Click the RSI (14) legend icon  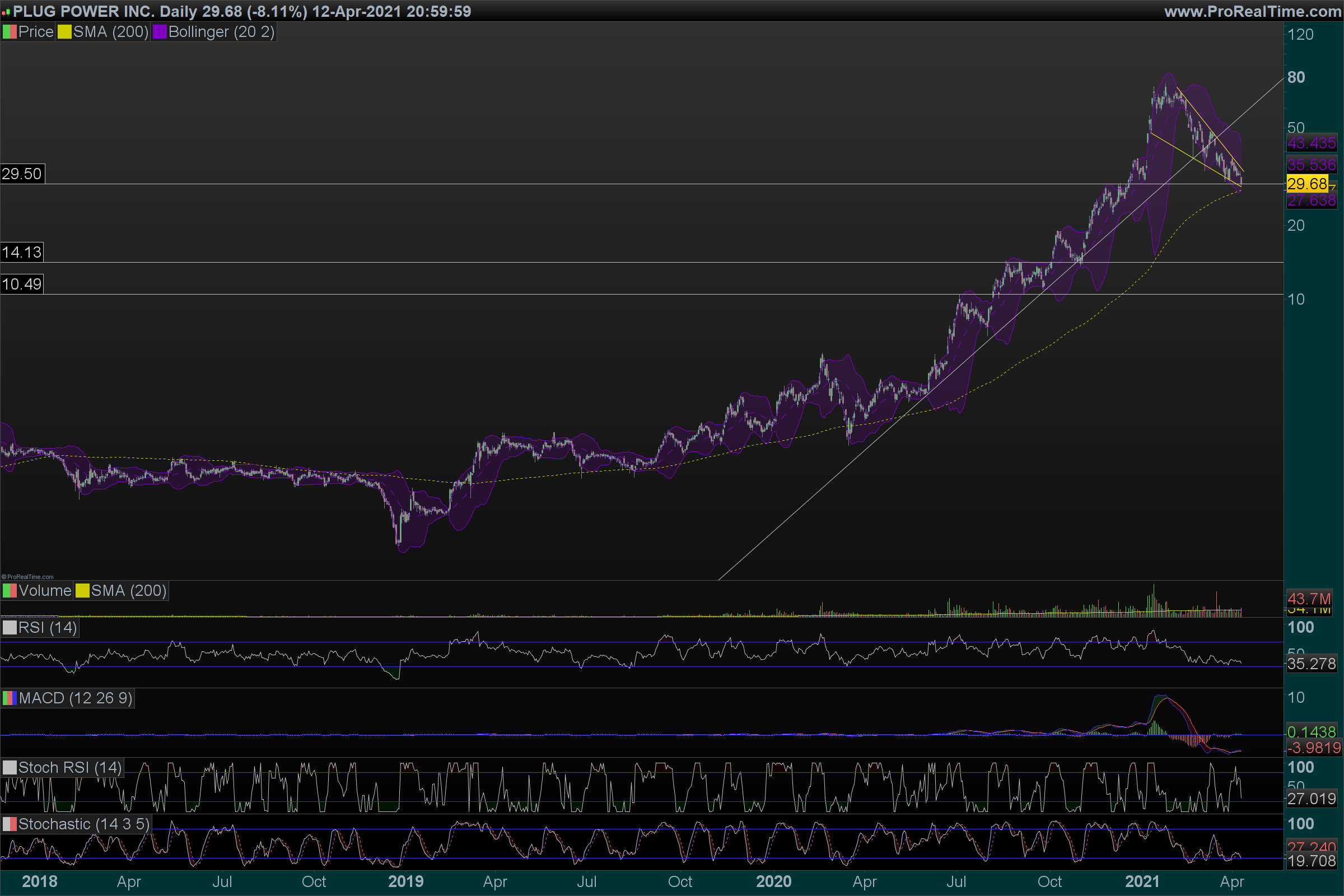10,628
